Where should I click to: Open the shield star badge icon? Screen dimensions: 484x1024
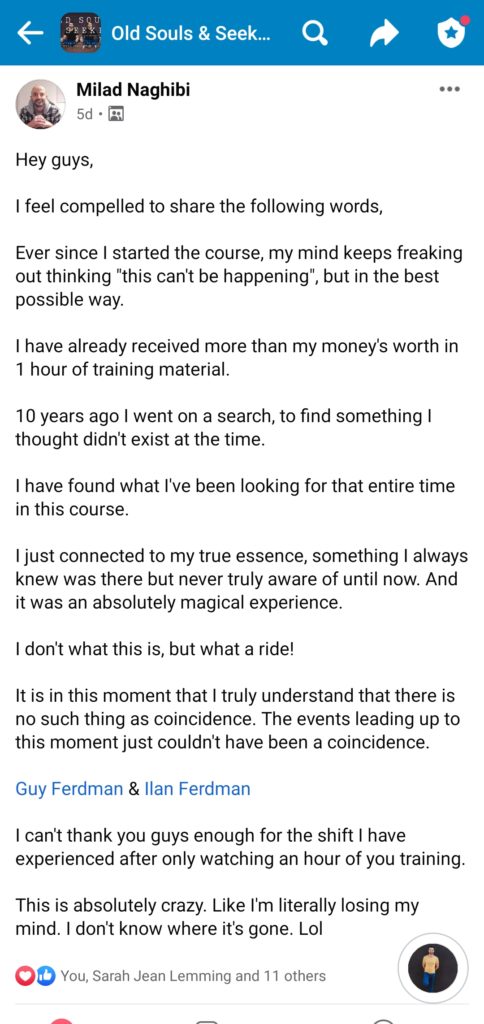pos(452,32)
